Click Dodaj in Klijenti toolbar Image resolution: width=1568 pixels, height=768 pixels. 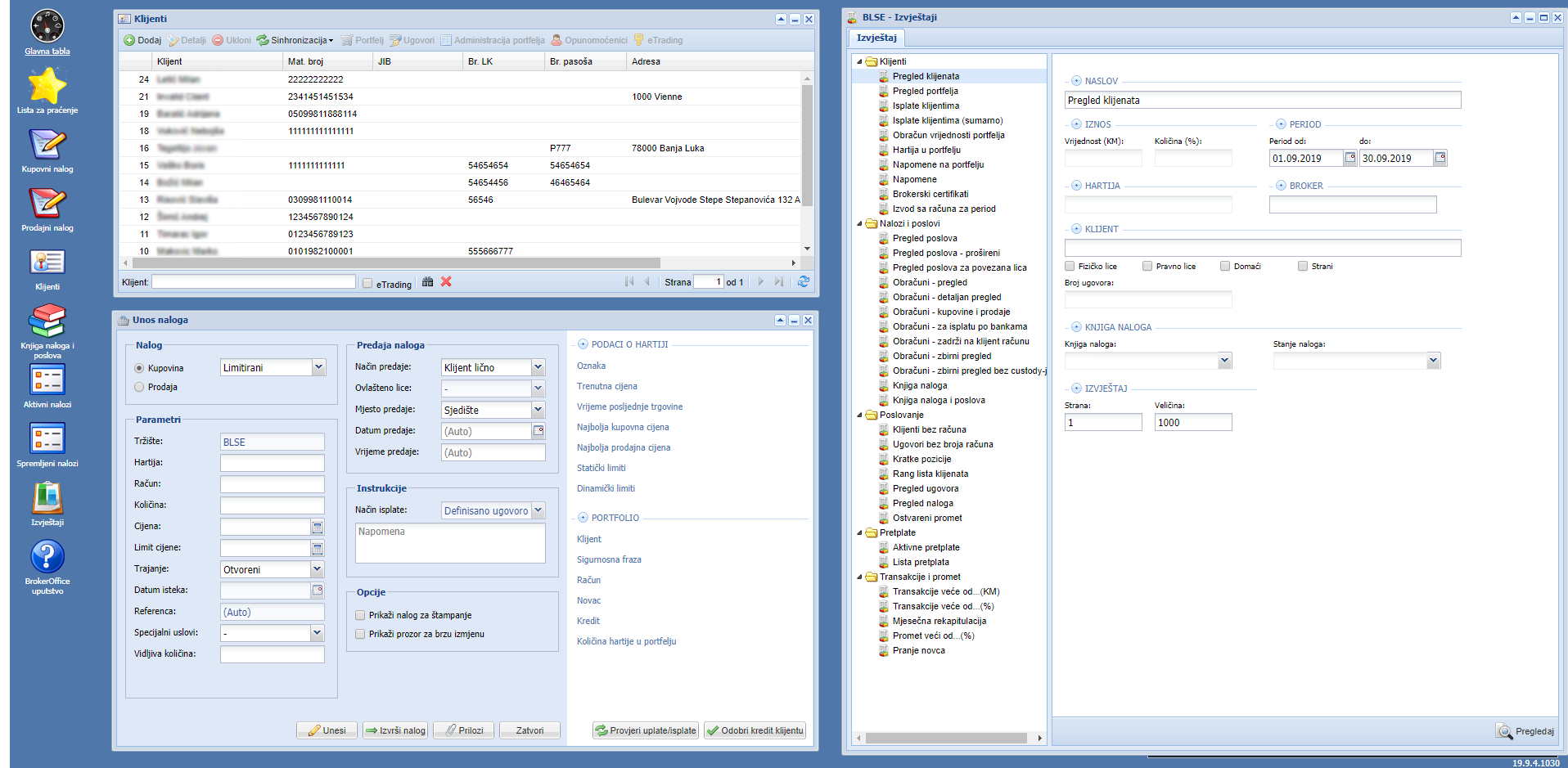coord(142,40)
